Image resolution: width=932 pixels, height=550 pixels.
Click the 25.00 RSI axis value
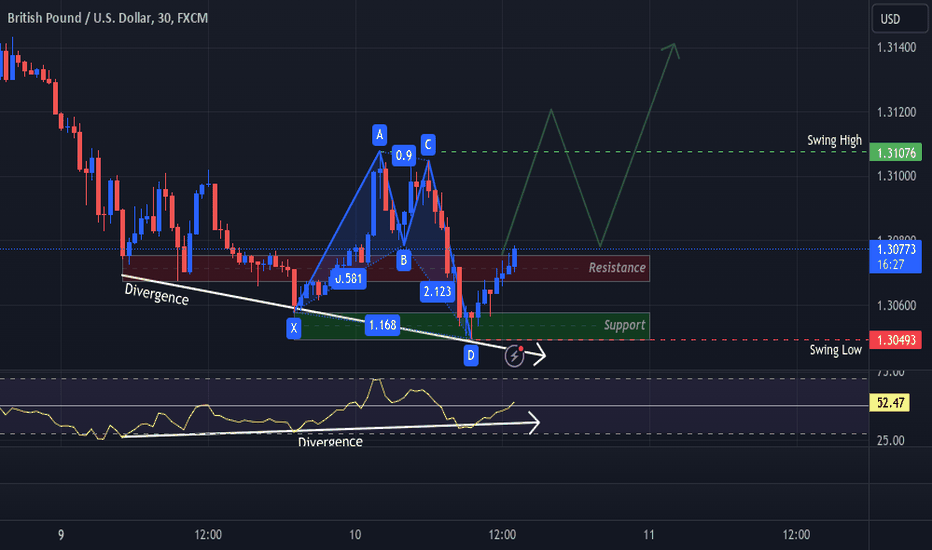[x=890, y=441]
